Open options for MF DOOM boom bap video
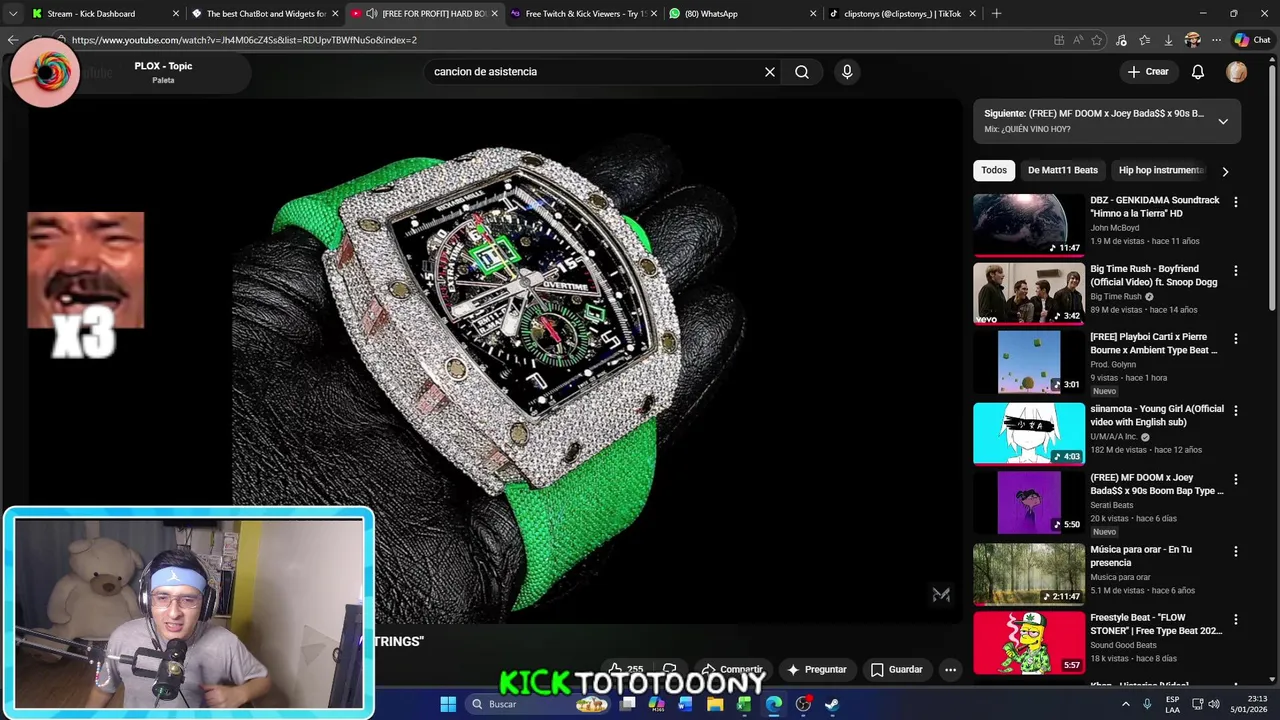The height and width of the screenshot is (720, 1280). click(1236, 480)
